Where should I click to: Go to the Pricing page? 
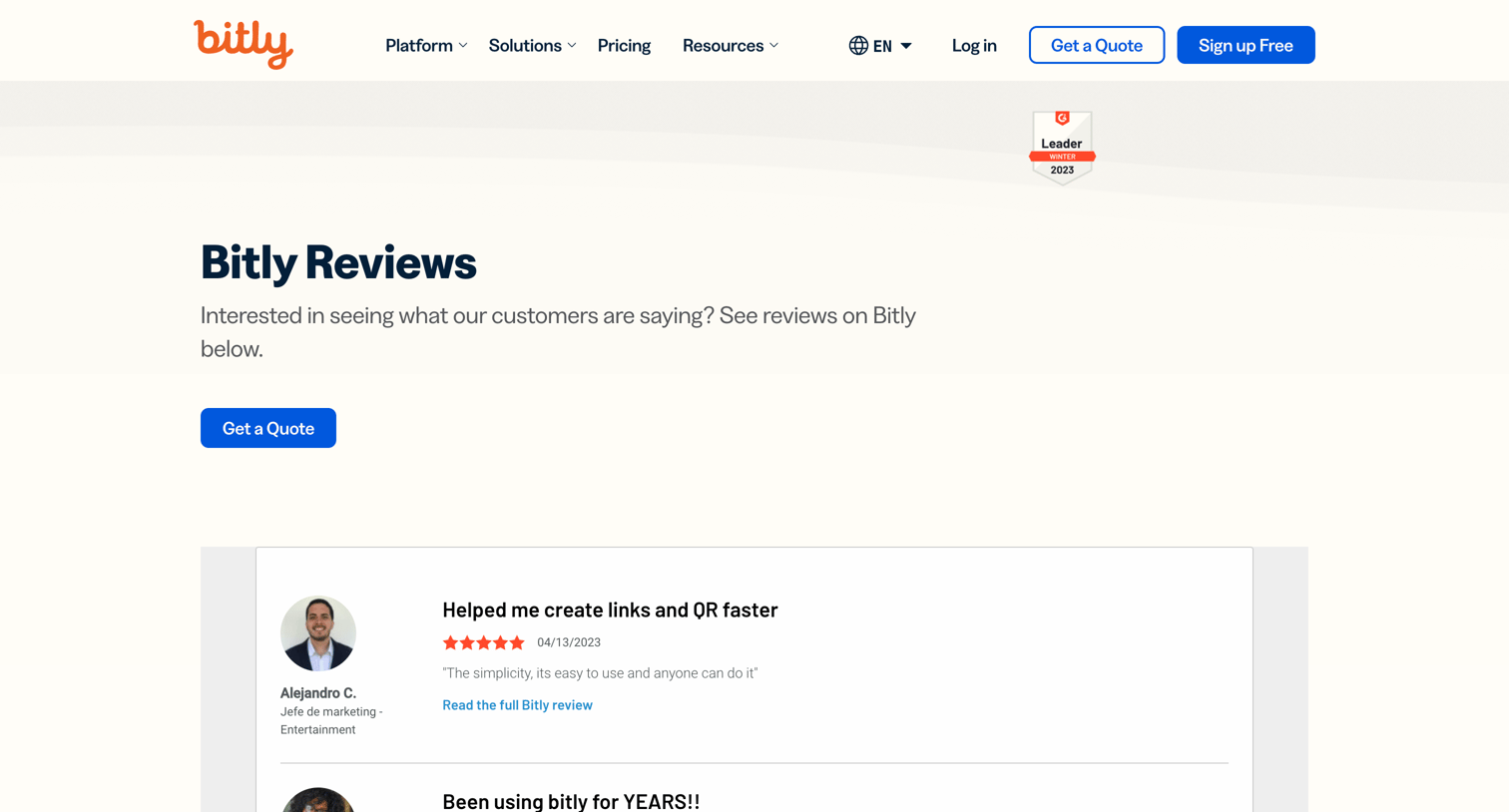coord(624,45)
